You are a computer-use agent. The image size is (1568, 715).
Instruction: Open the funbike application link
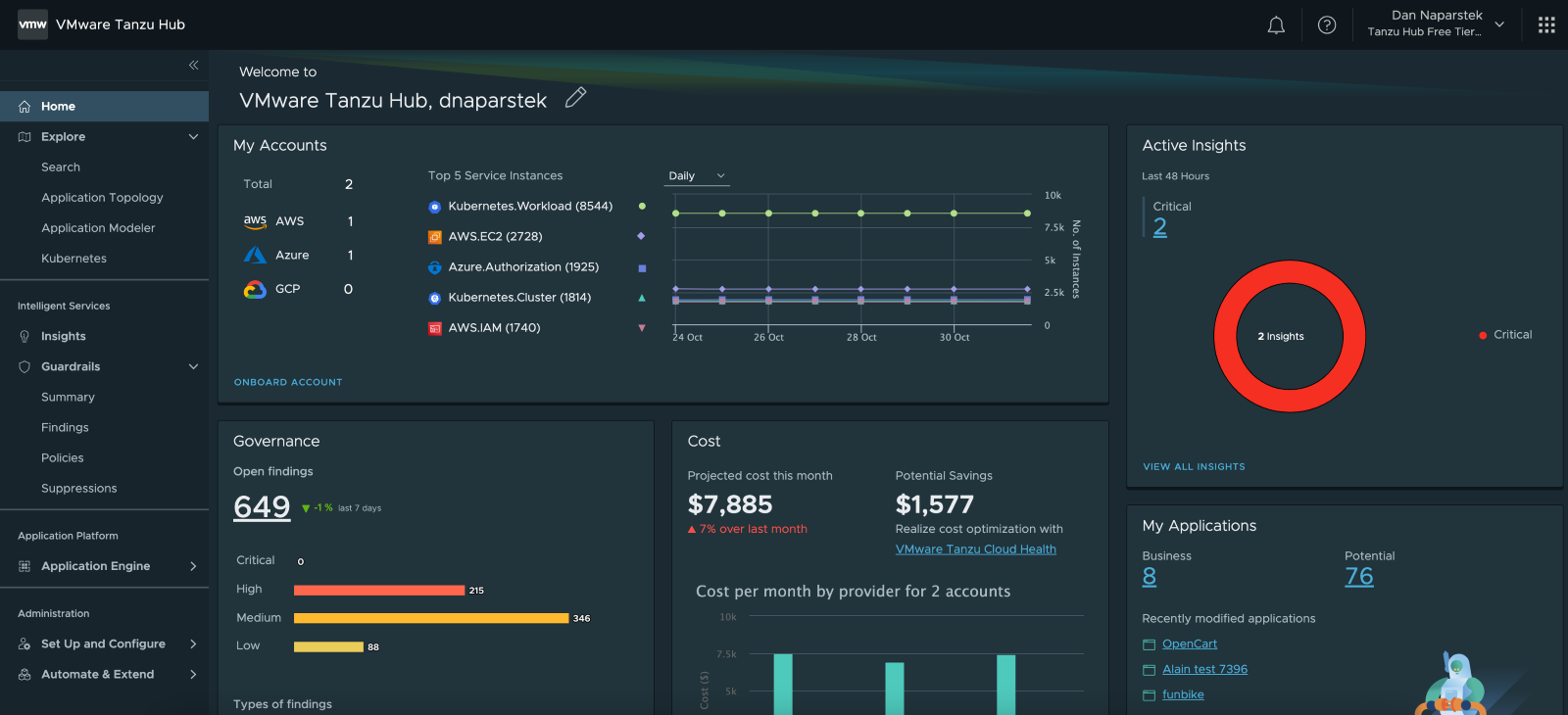click(1183, 695)
